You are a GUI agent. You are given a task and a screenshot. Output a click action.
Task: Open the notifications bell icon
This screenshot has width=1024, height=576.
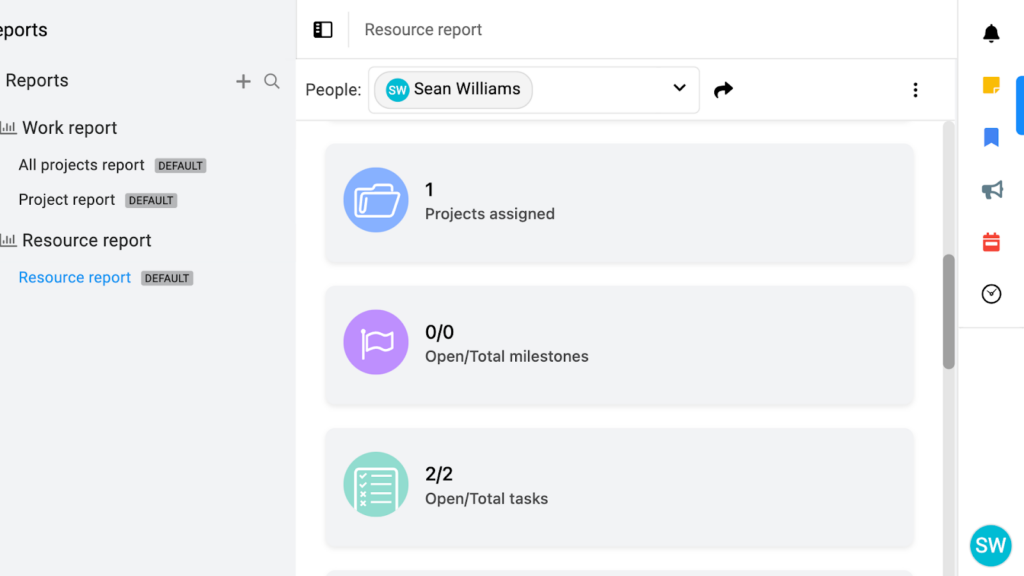click(x=990, y=33)
